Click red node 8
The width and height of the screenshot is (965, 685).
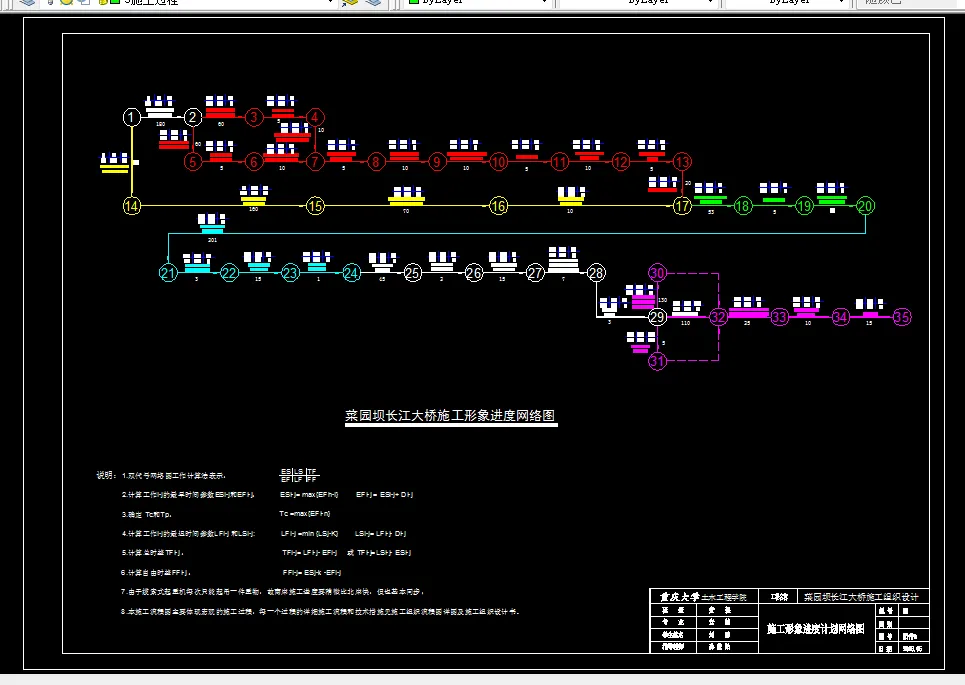click(x=375, y=162)
